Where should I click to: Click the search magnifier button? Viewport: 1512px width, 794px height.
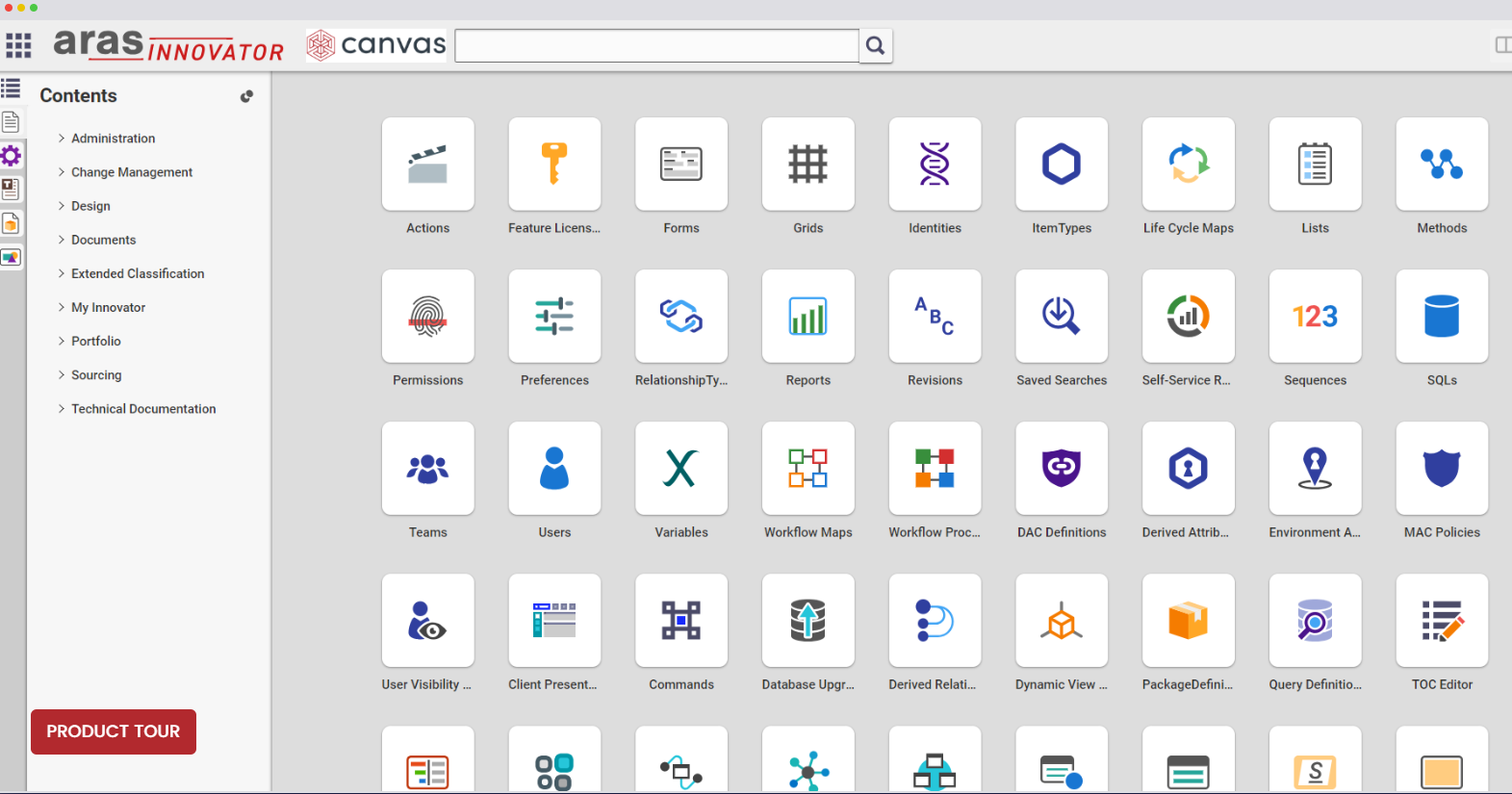pyautogui.click(x=875, y=45)
